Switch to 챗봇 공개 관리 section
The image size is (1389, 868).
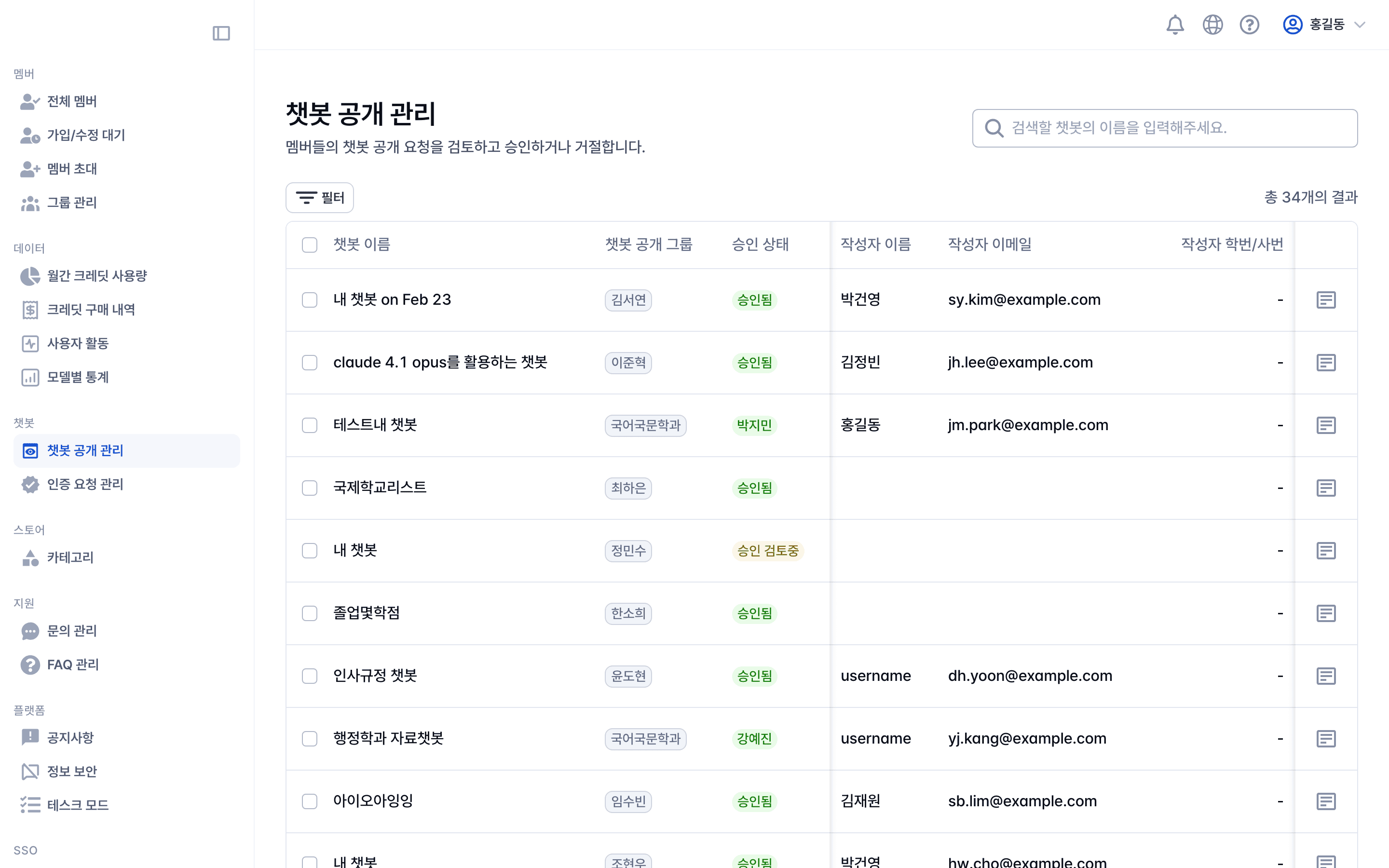(x=85, y=451)
